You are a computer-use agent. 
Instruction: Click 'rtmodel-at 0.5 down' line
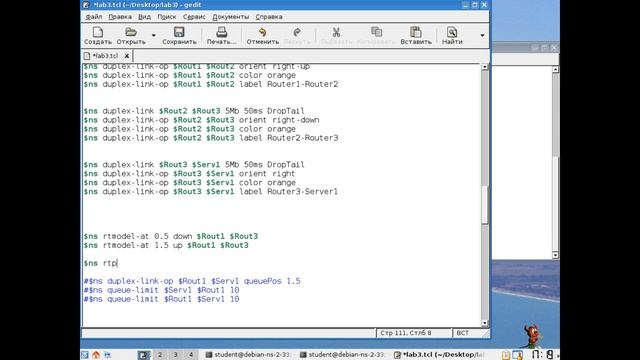(x=171, y=236)
